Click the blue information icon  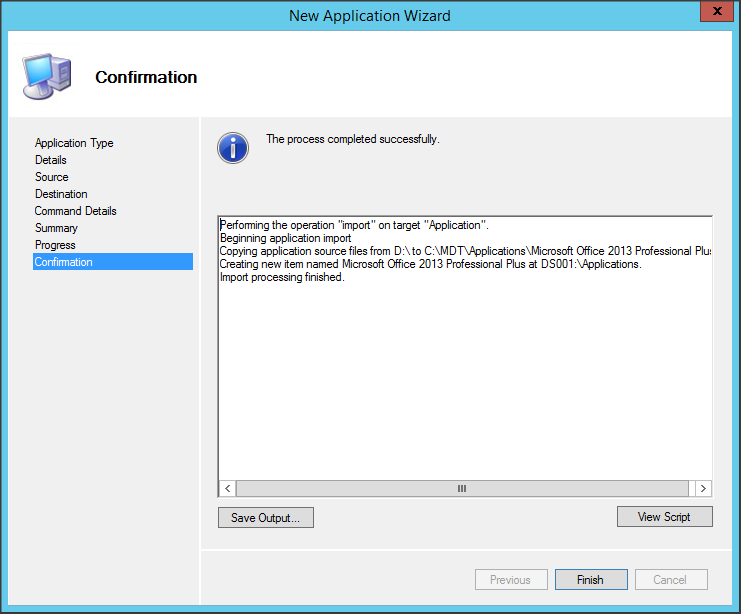233,148
